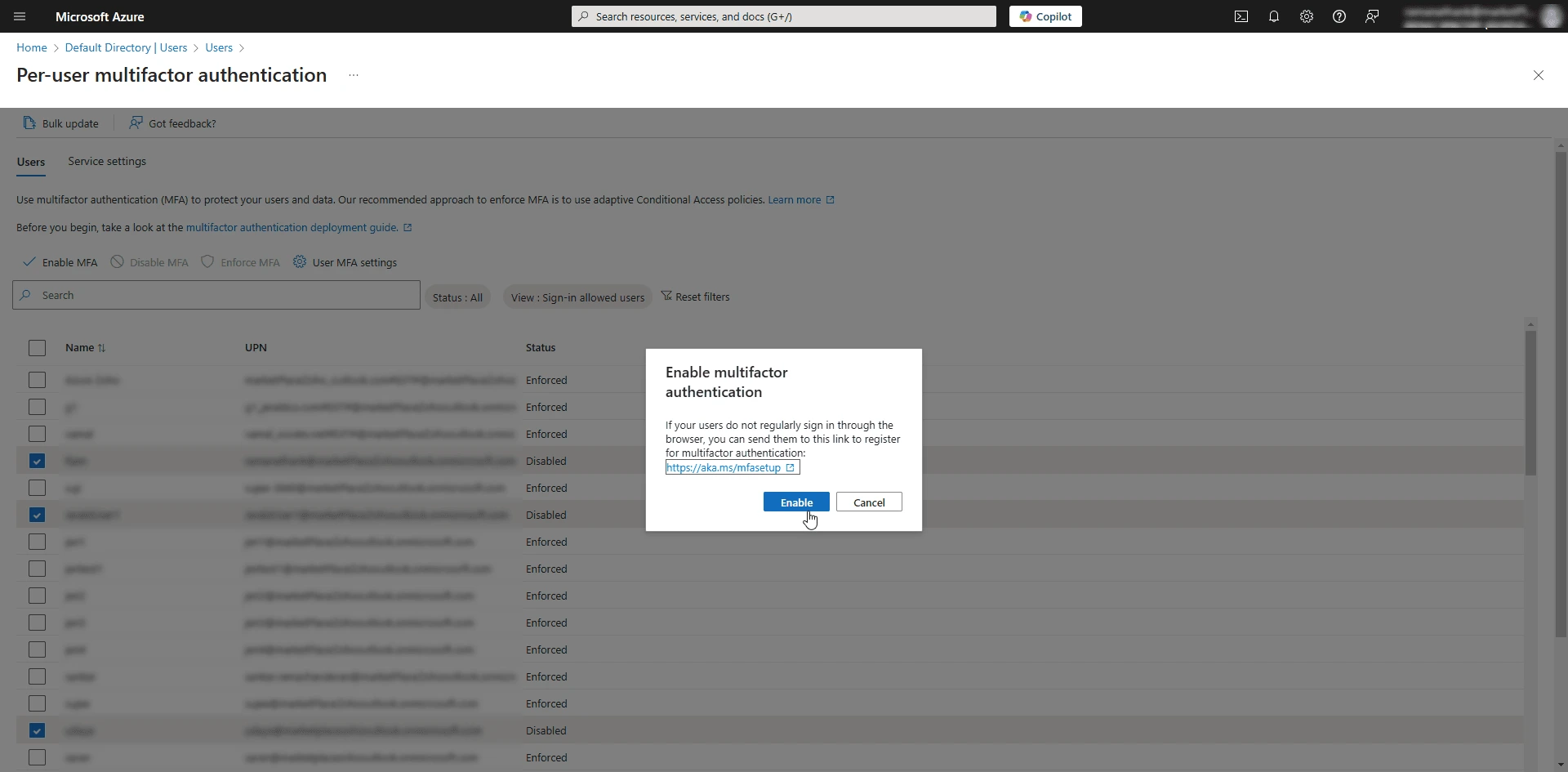This screenshot has height=772, width=1568.
Task: Click the feedback icon in top bar
Action: tap(1372, 16)
